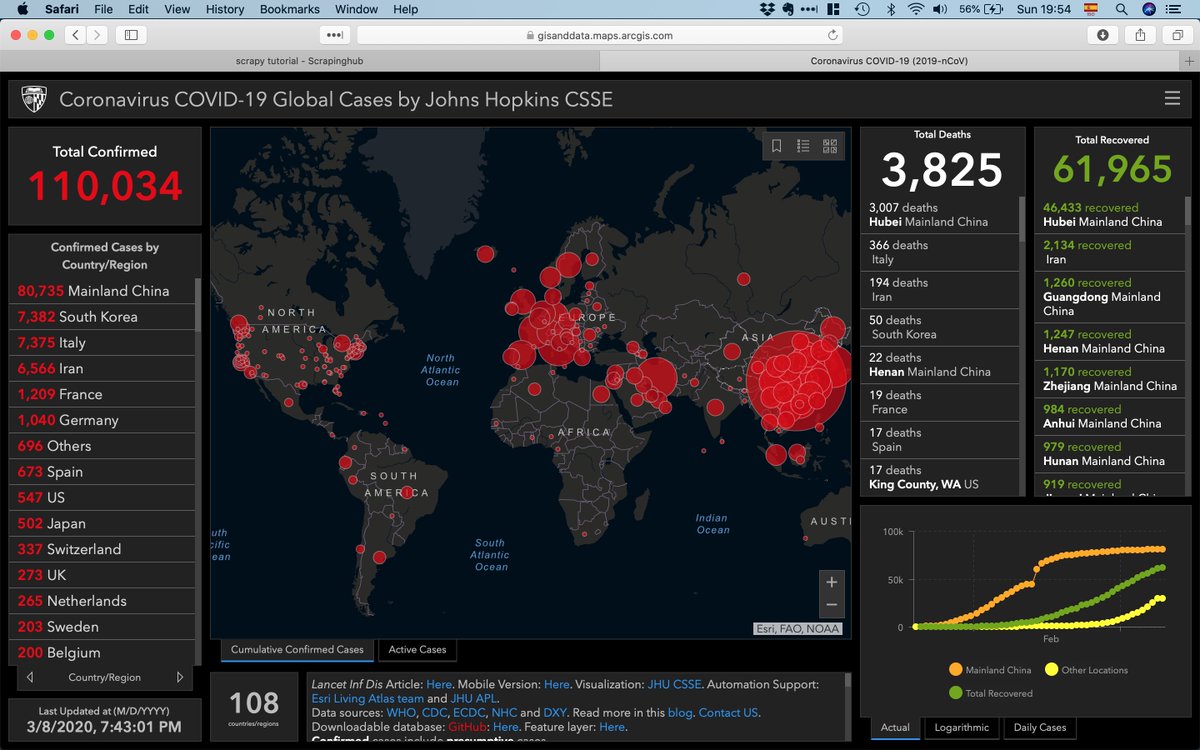Open Dropbox in the menu bar
The height and width of the screenshot is (750, 1200).
(x=769, y=9)
